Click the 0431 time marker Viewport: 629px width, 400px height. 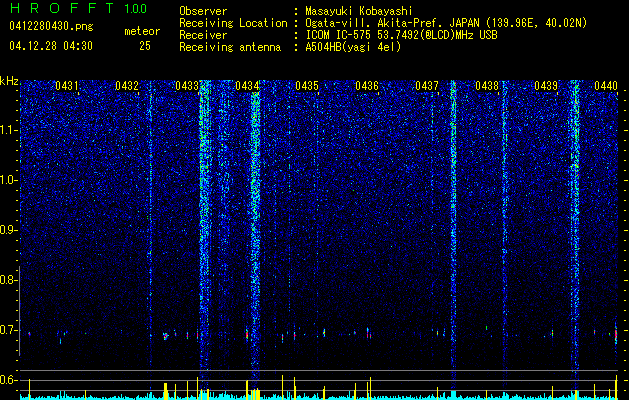(x=67, y=86)
